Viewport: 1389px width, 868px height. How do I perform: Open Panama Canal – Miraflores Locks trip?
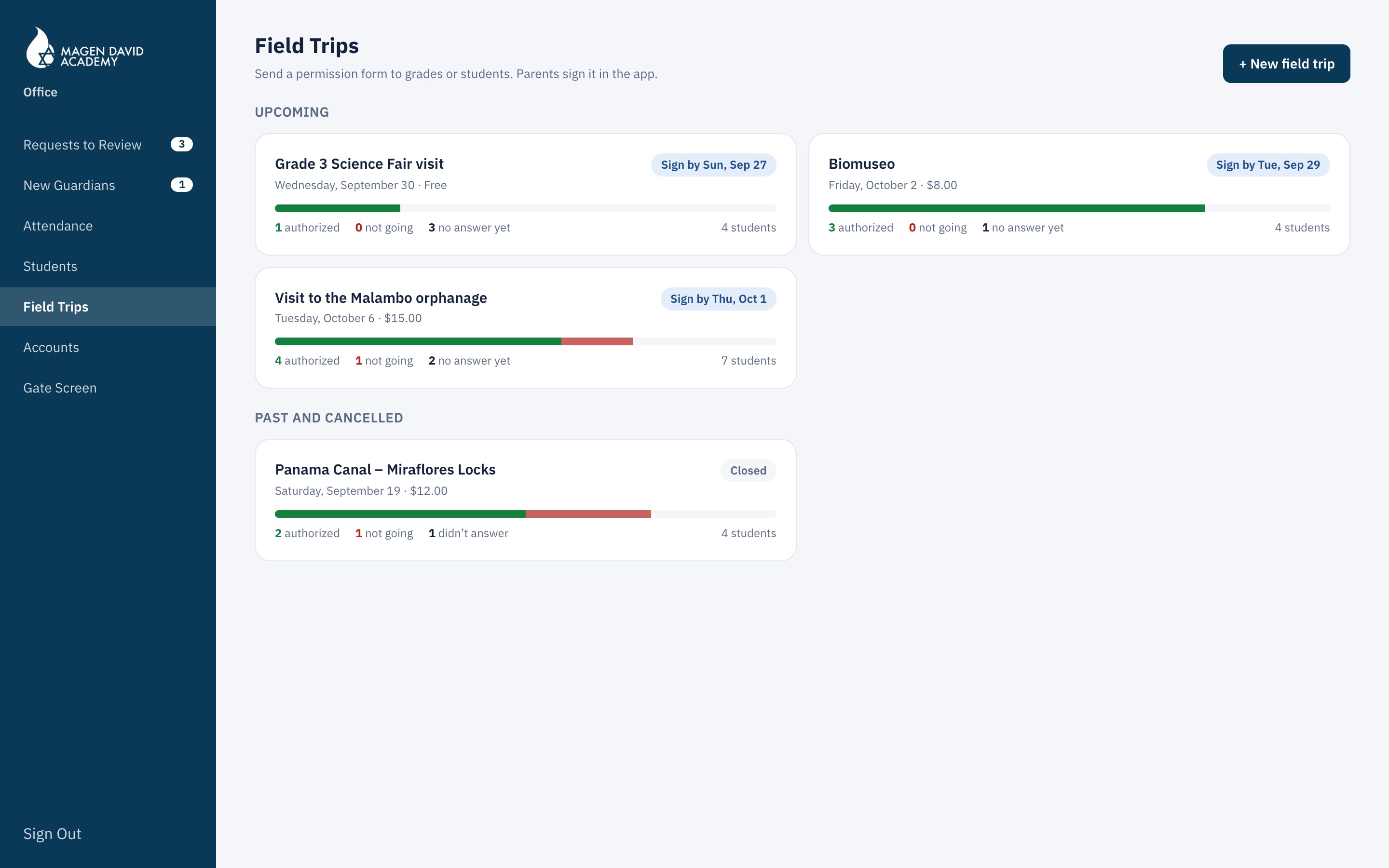525,500
